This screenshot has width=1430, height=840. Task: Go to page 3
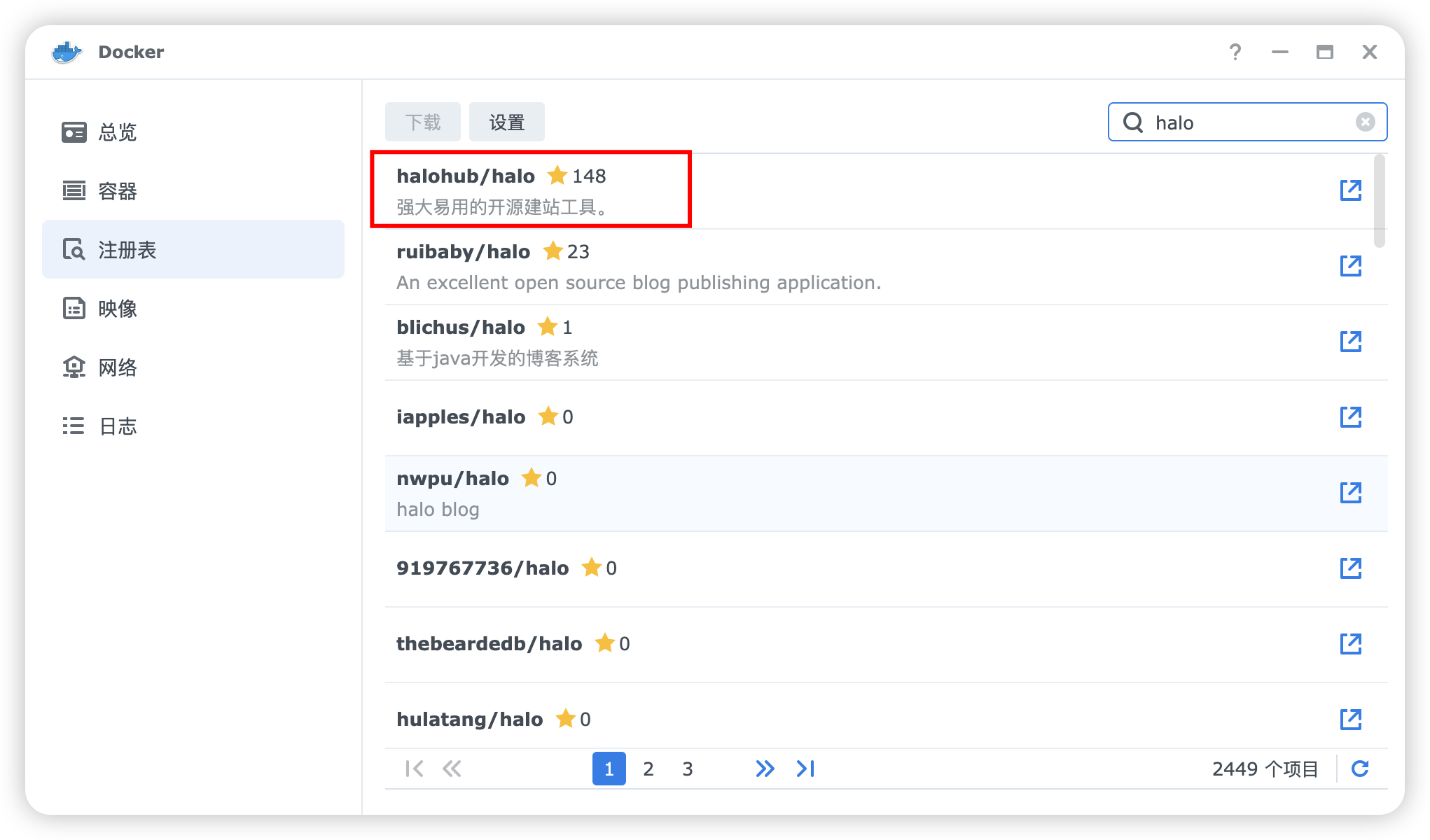click(688, 769)
